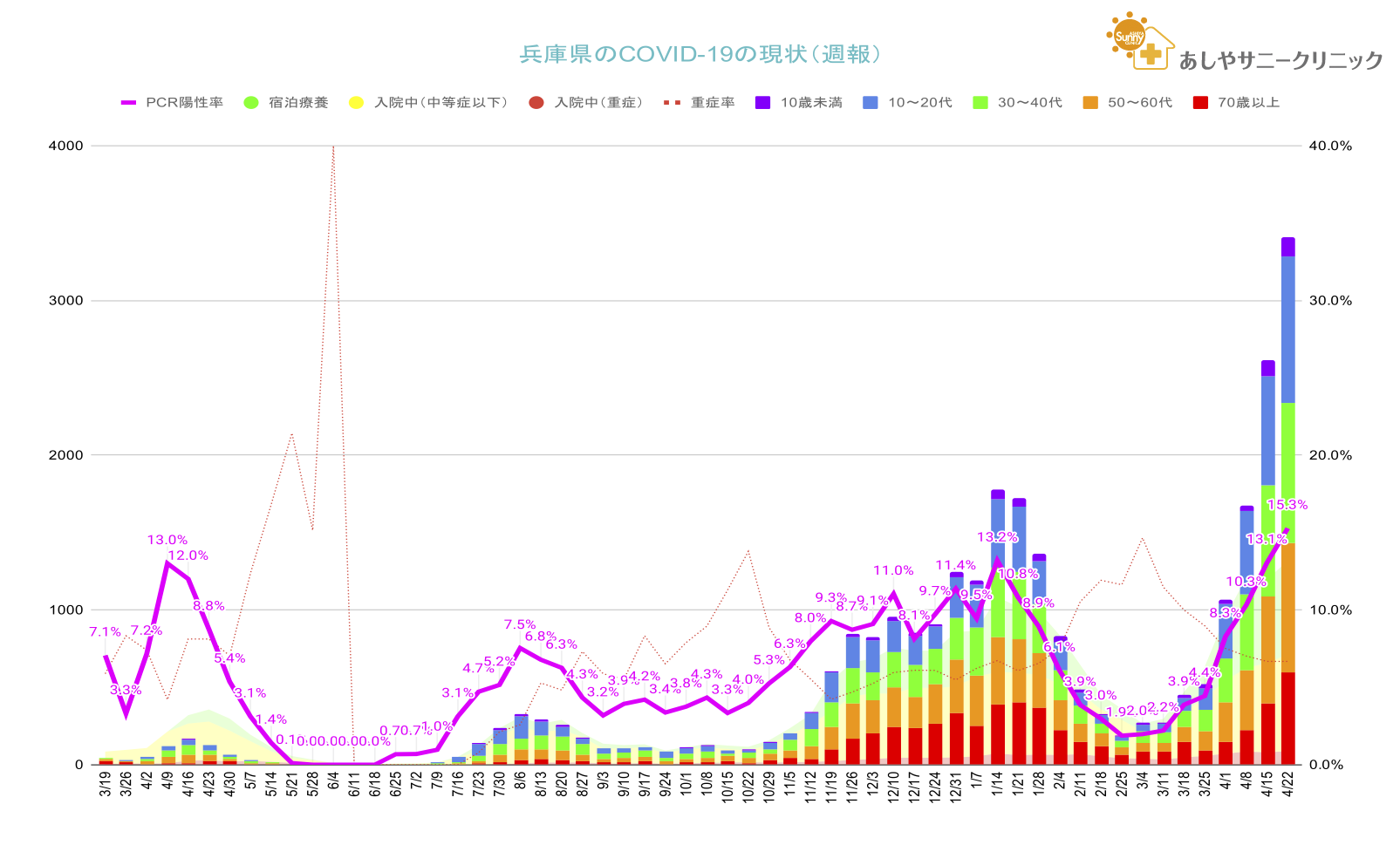Click the 50〜60代 orange legend swatch
The image size is (1400, 845).
(1089, 103)
